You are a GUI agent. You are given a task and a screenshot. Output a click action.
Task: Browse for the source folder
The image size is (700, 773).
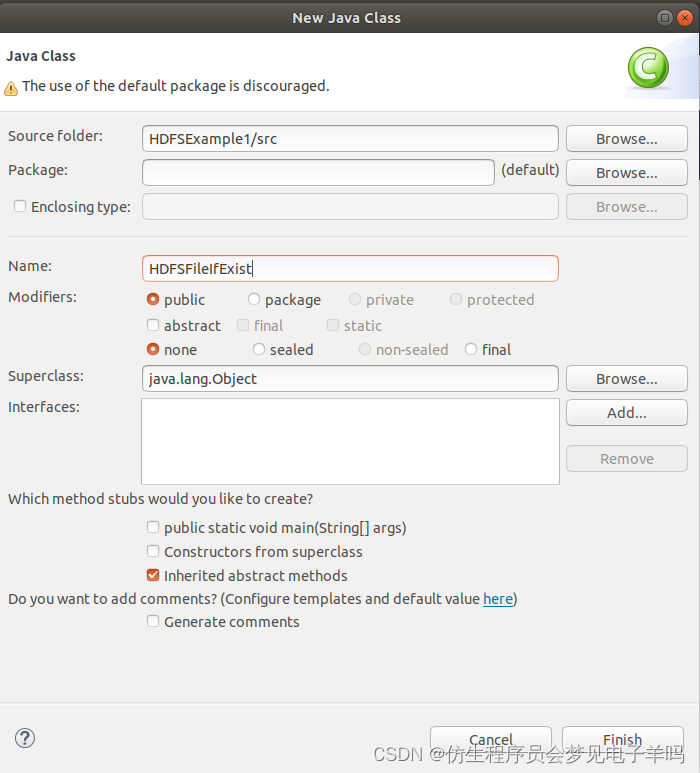click(x=626, y=139)
